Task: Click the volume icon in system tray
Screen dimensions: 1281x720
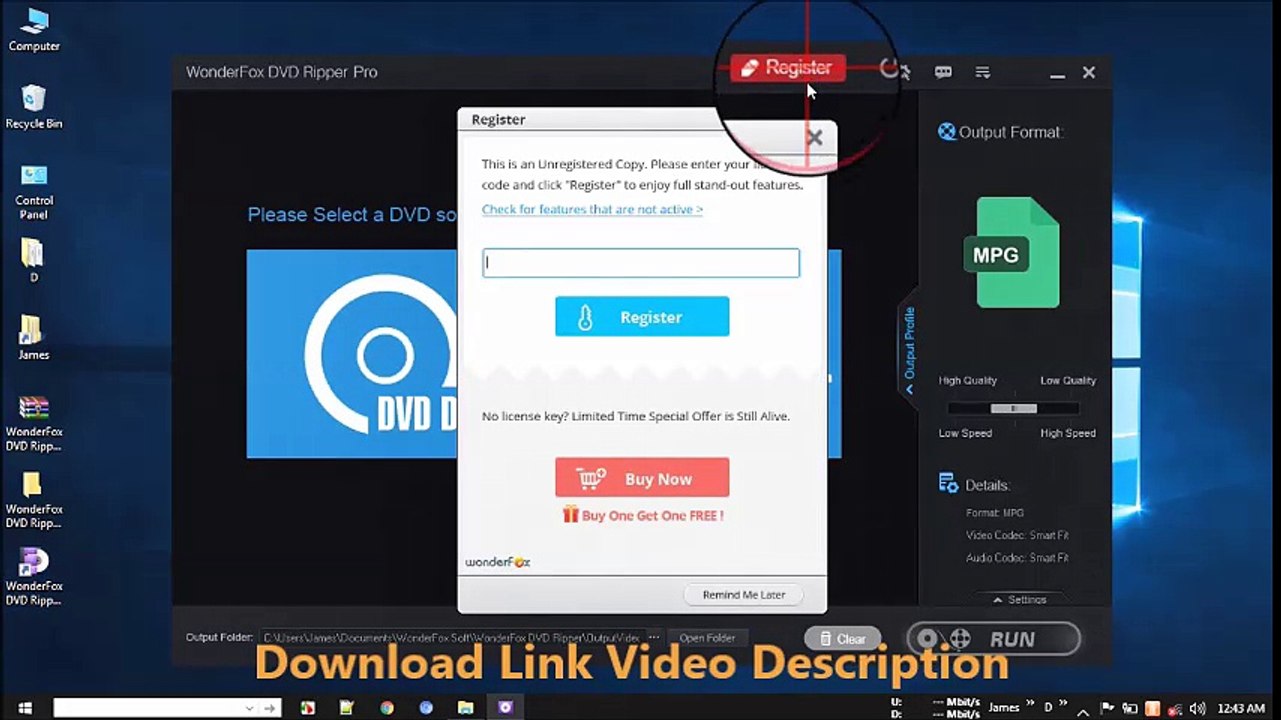Action: (x=1198, y=708)
